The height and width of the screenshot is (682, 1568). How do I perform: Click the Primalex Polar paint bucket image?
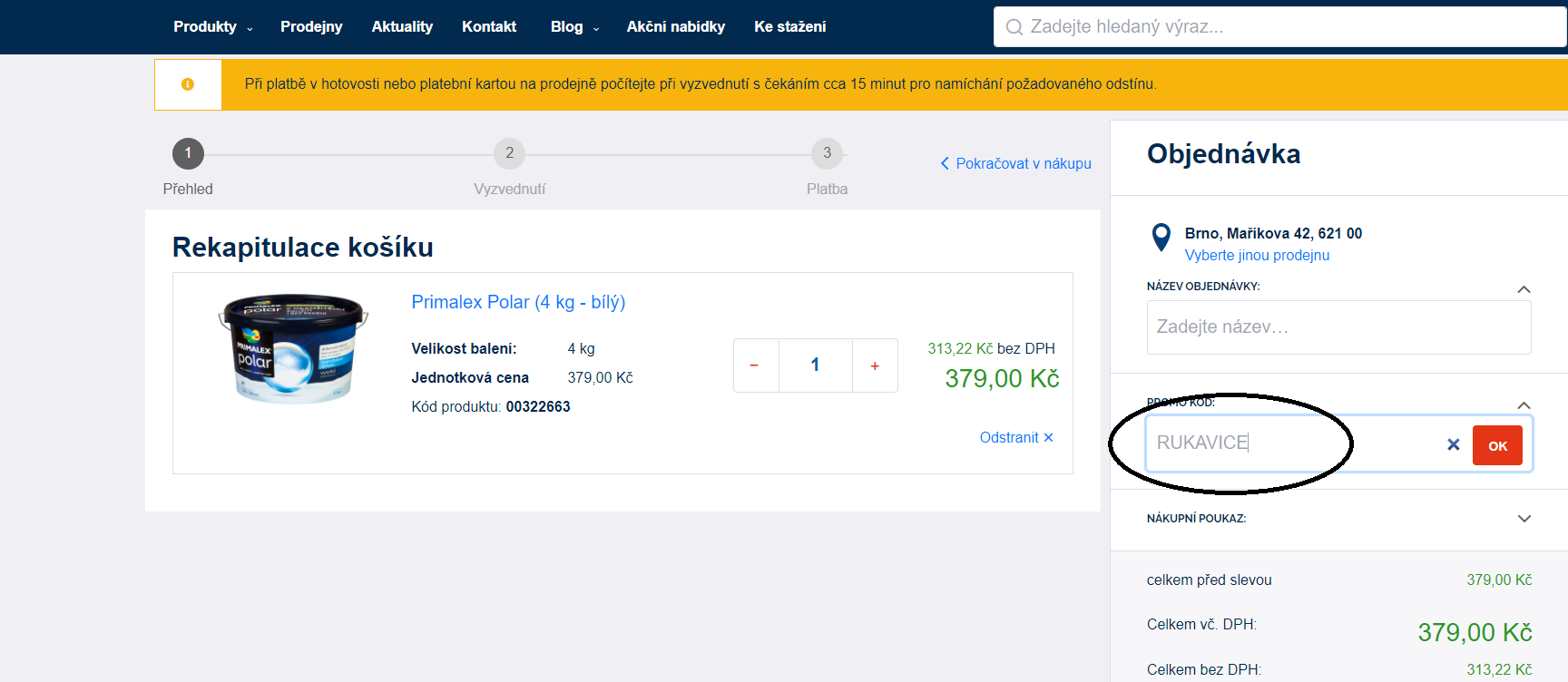coord(292,347)
